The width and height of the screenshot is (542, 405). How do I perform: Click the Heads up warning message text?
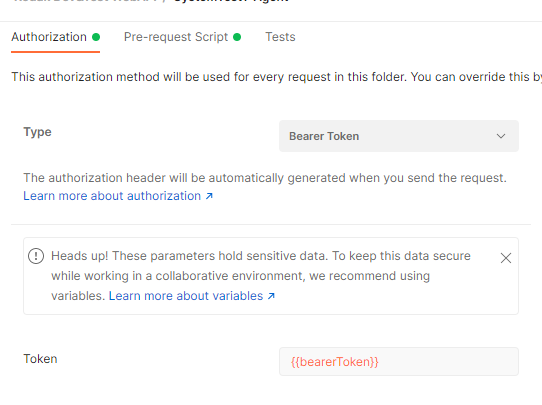point(261,276)
